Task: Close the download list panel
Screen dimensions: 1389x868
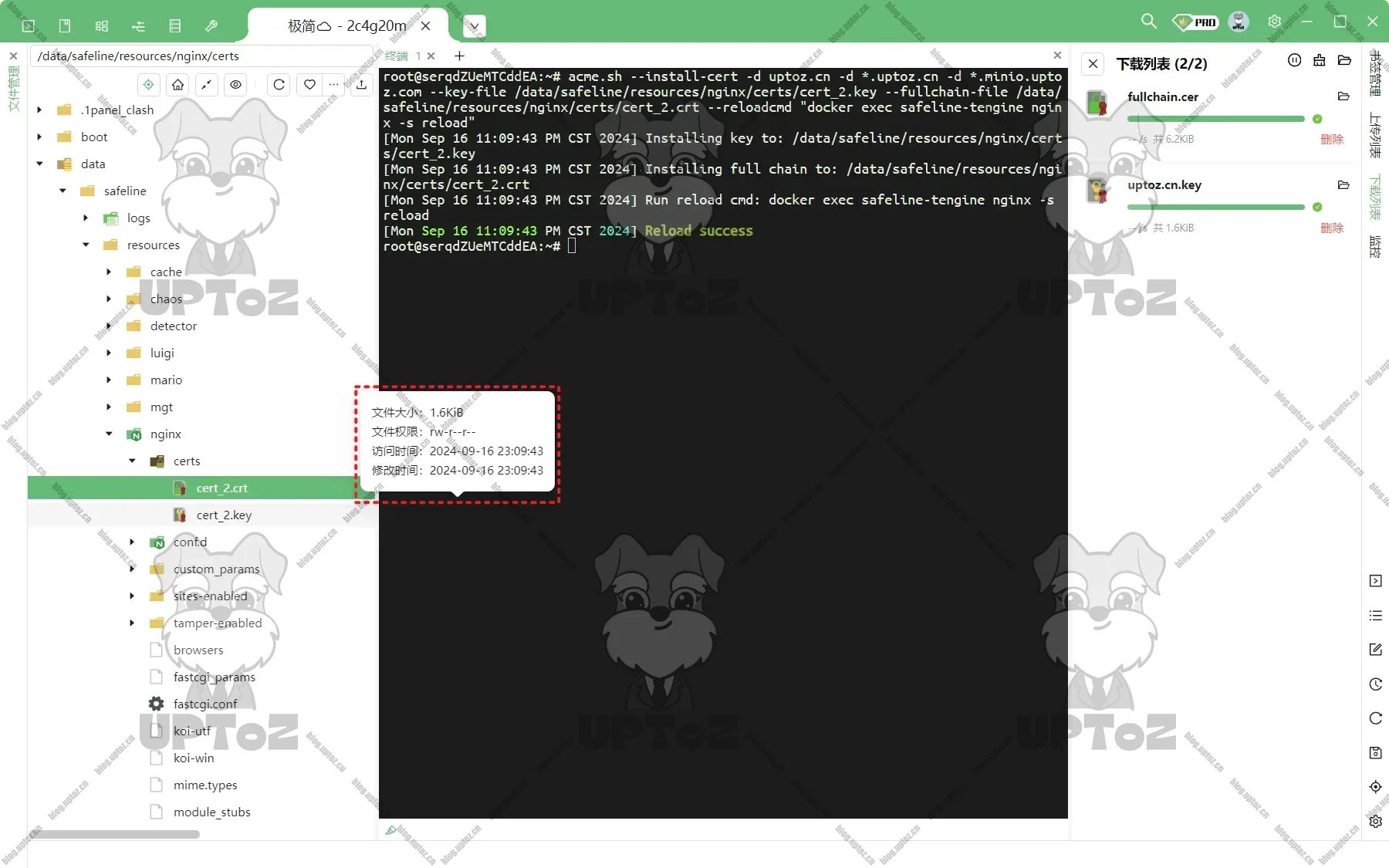Action: (1093, 63)
